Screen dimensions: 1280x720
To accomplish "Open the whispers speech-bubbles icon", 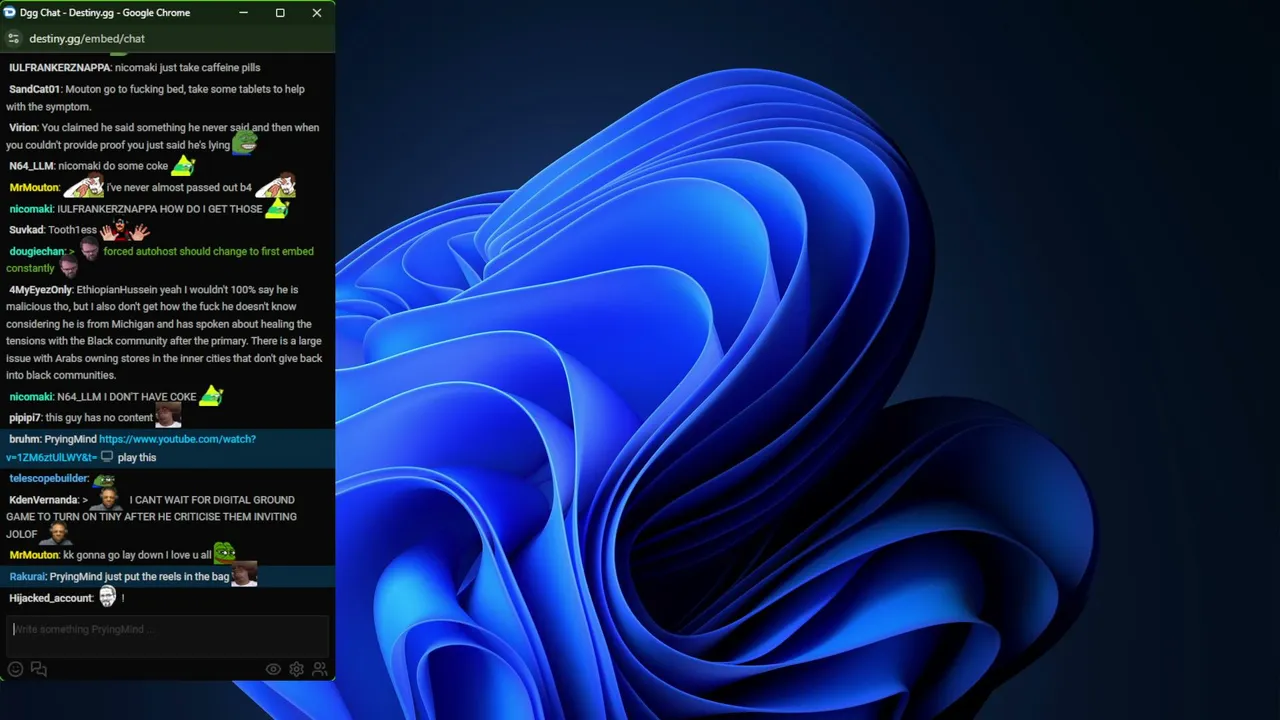I will point(39,669).
